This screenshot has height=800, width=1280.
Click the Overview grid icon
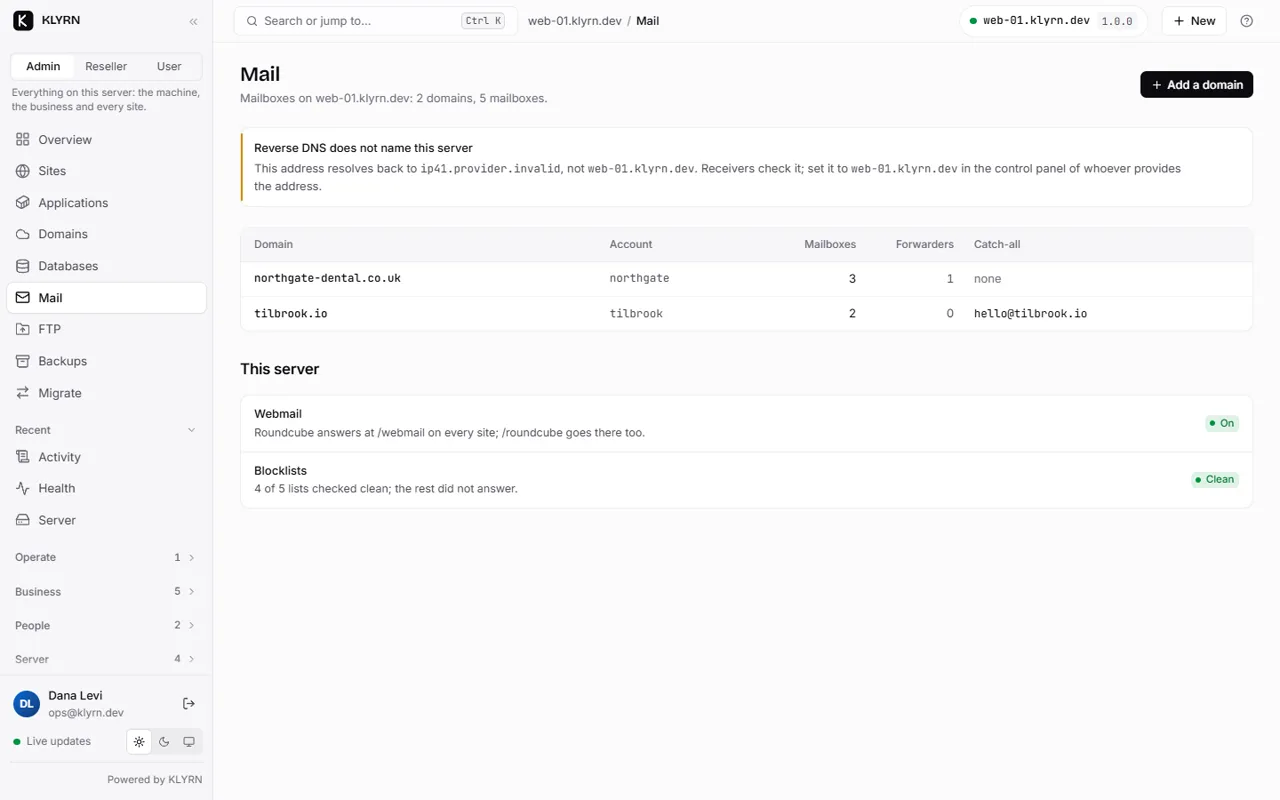click(x=23, y=140)
